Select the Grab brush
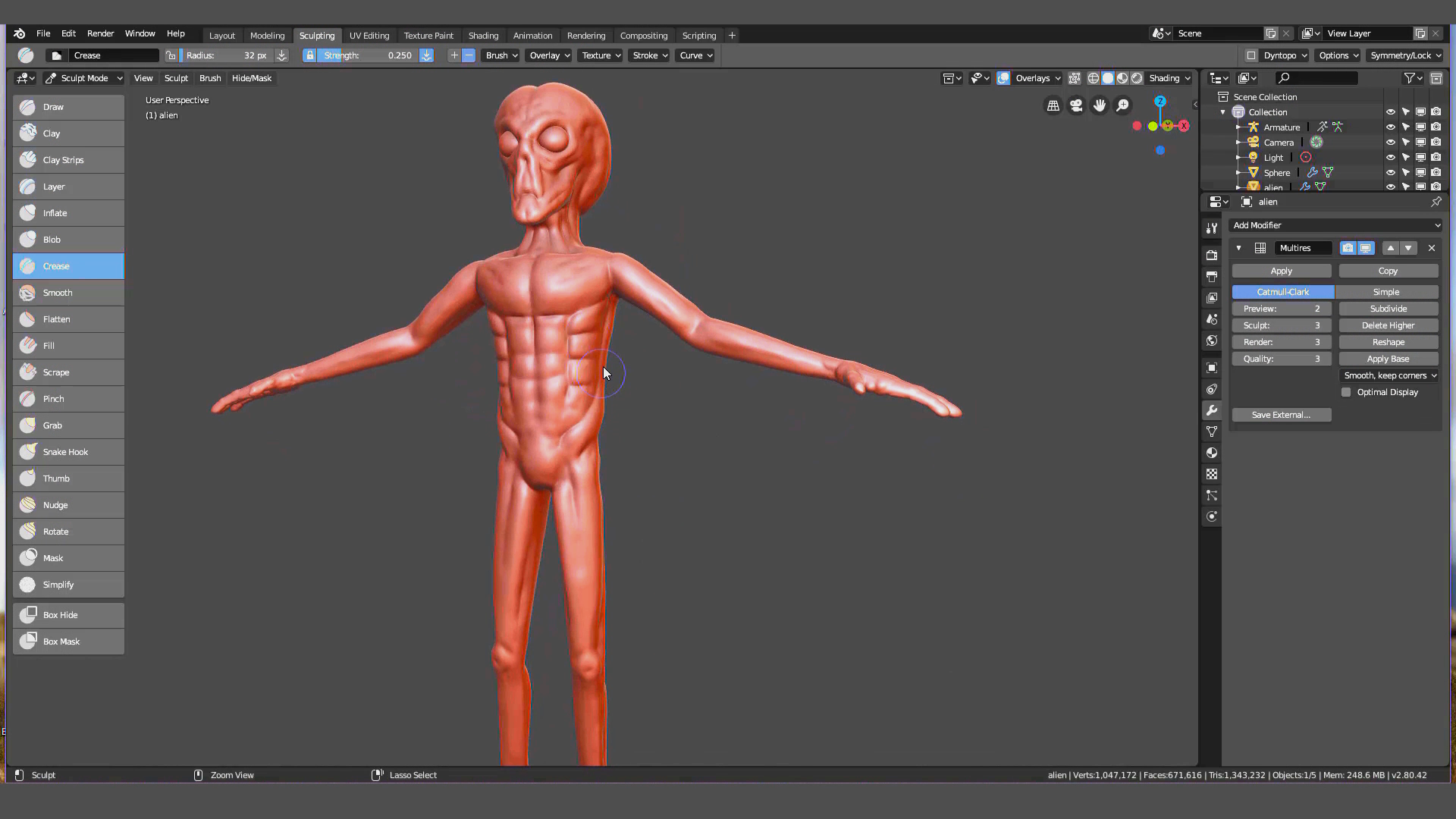 click(68, 425)
